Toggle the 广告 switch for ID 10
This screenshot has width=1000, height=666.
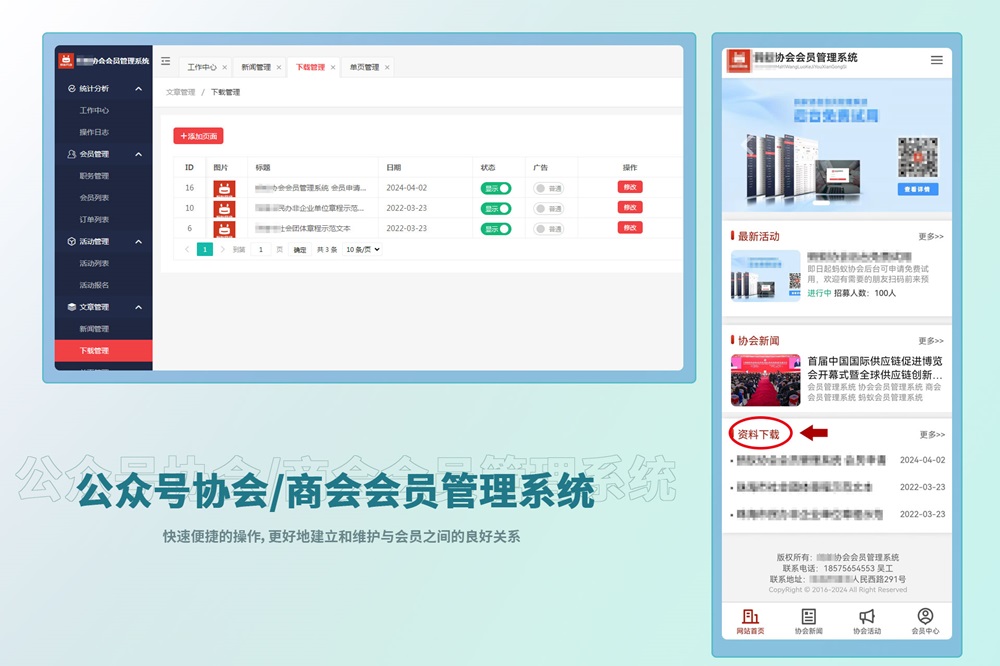(x=548, y=208)
